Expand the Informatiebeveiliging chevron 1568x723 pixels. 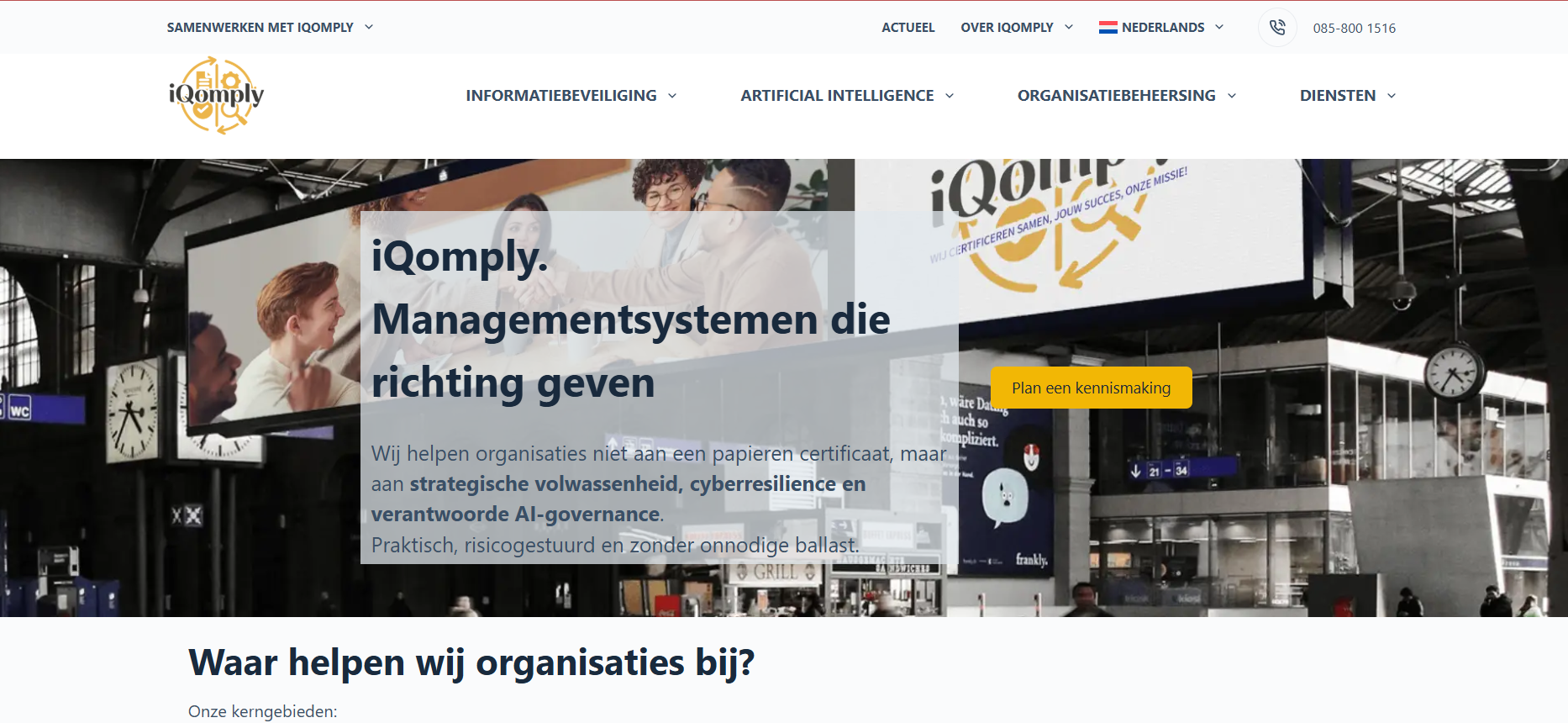[x=672, y=96]
